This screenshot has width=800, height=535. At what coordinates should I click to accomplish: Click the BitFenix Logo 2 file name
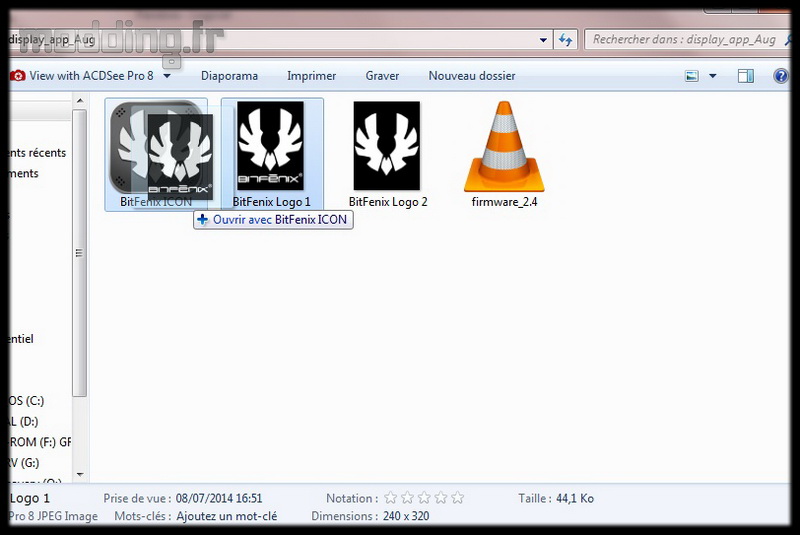388,202
